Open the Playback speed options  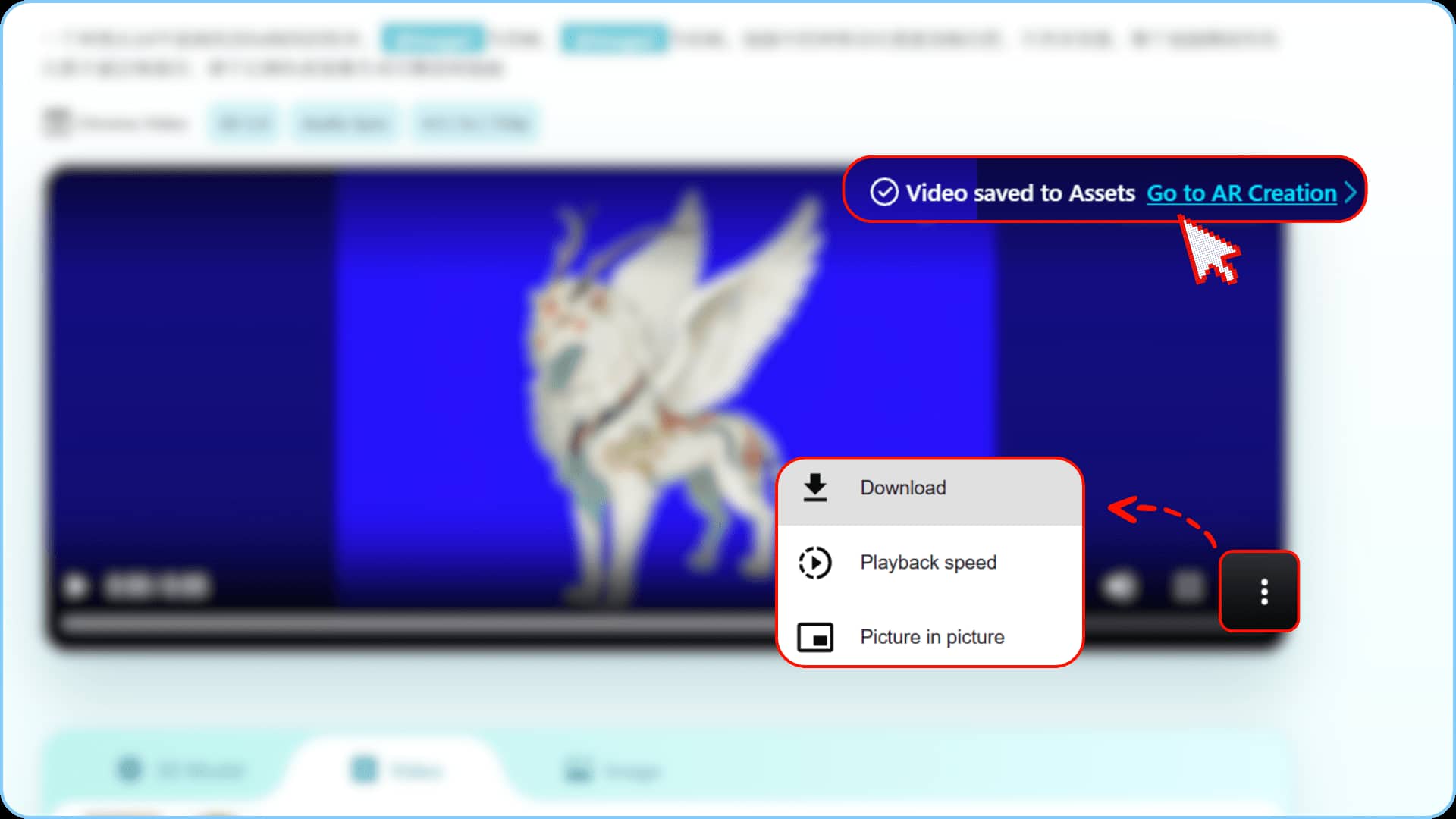pos(929,562)
